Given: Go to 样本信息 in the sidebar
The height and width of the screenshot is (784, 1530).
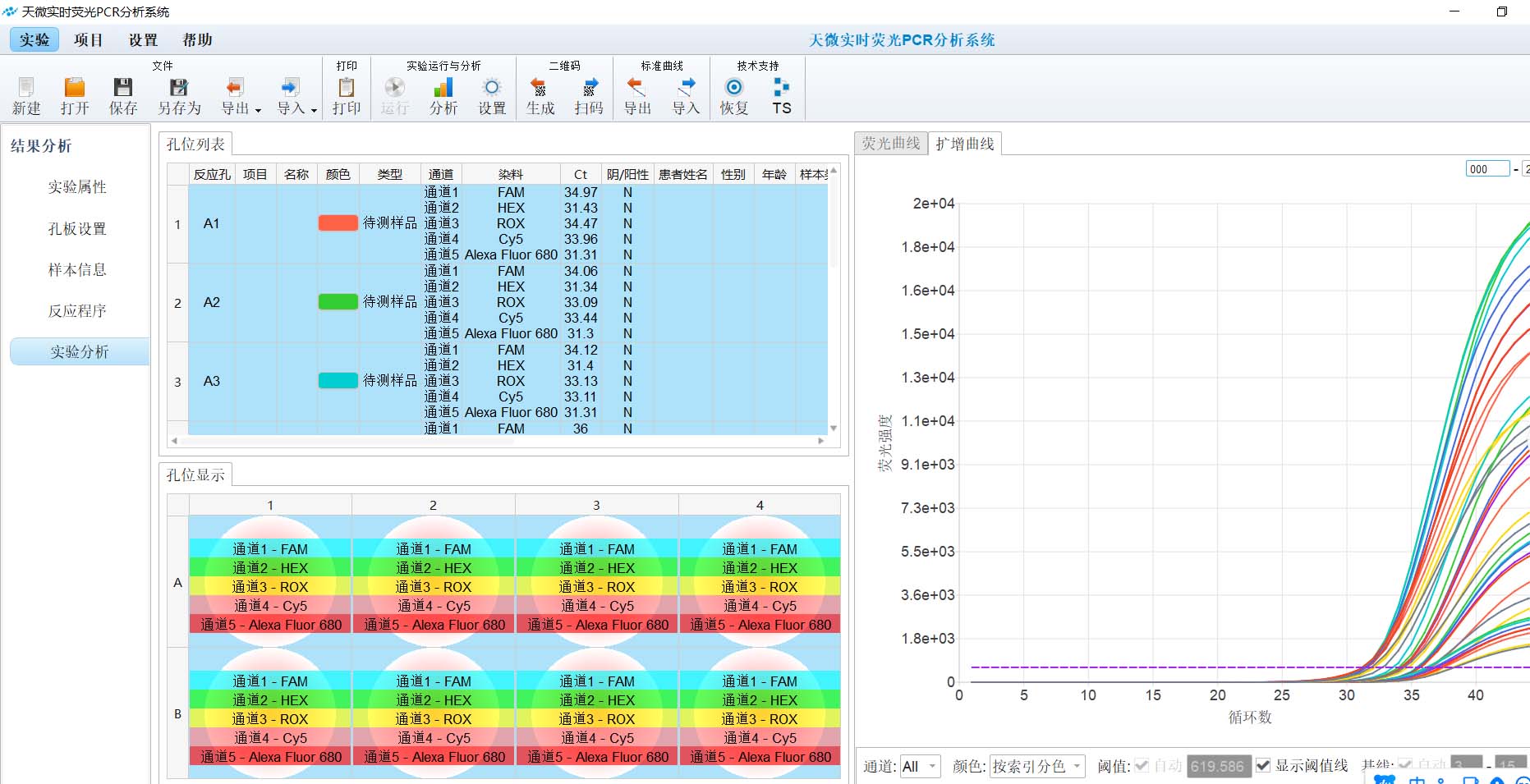Looking at the screenshot, I should 77,270.
